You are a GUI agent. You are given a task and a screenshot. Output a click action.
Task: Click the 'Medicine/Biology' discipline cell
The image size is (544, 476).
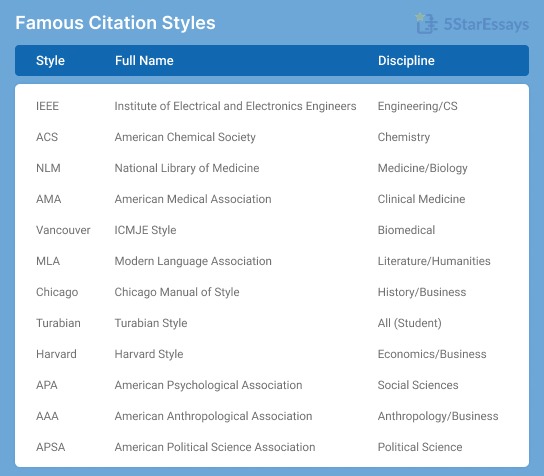pyautogui.click(x=422, y=168)
